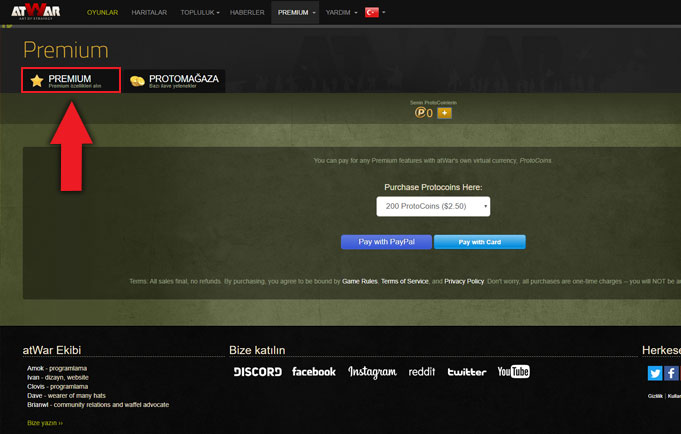Click Pay with PayPal button

[x=386, y=242]
